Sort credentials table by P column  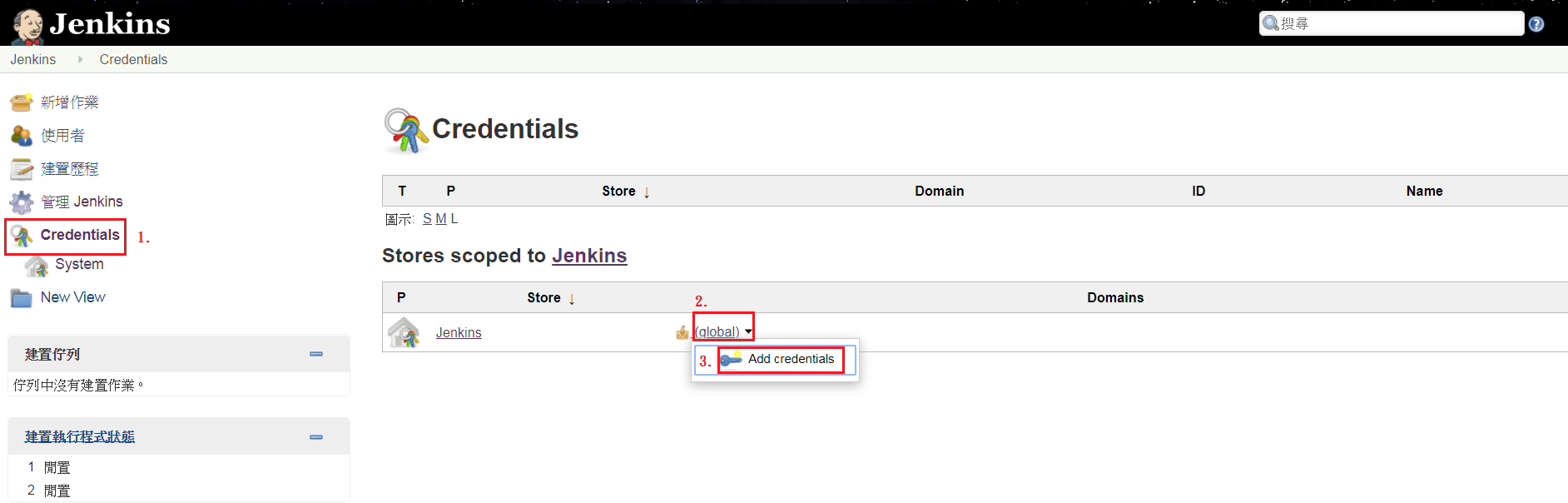450,191
